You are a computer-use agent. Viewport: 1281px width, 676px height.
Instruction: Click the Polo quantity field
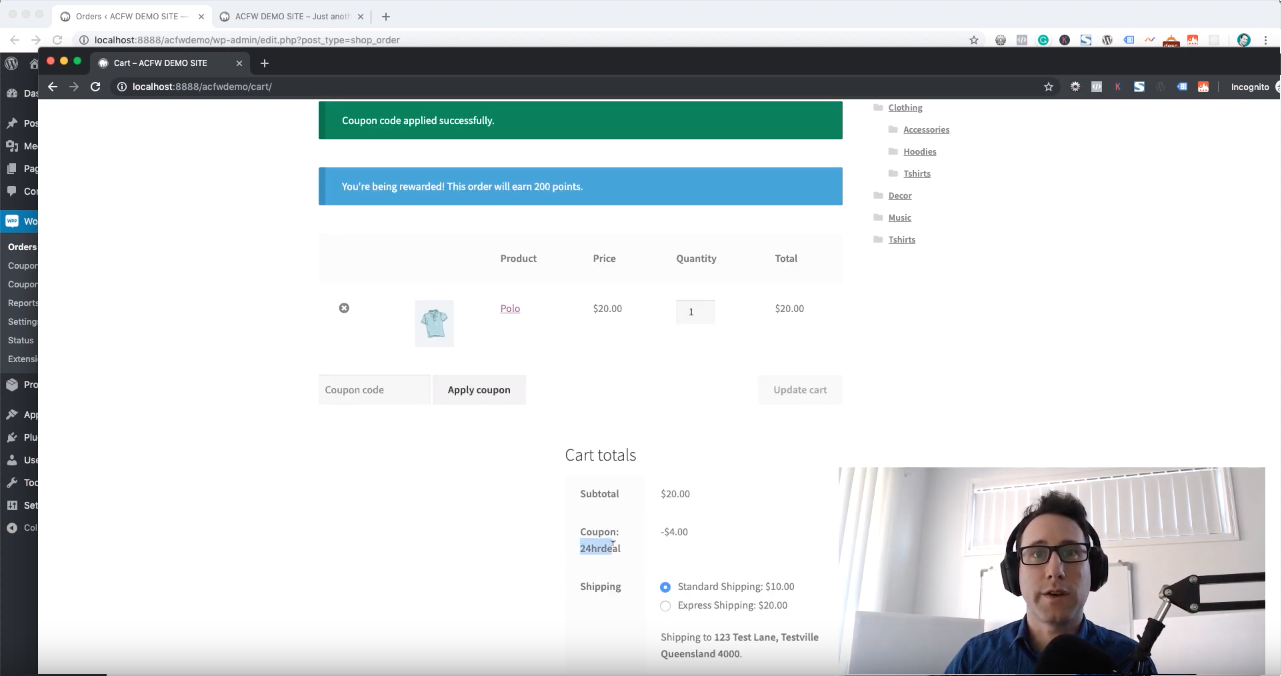pyautogui.click(x=694, y=312)
